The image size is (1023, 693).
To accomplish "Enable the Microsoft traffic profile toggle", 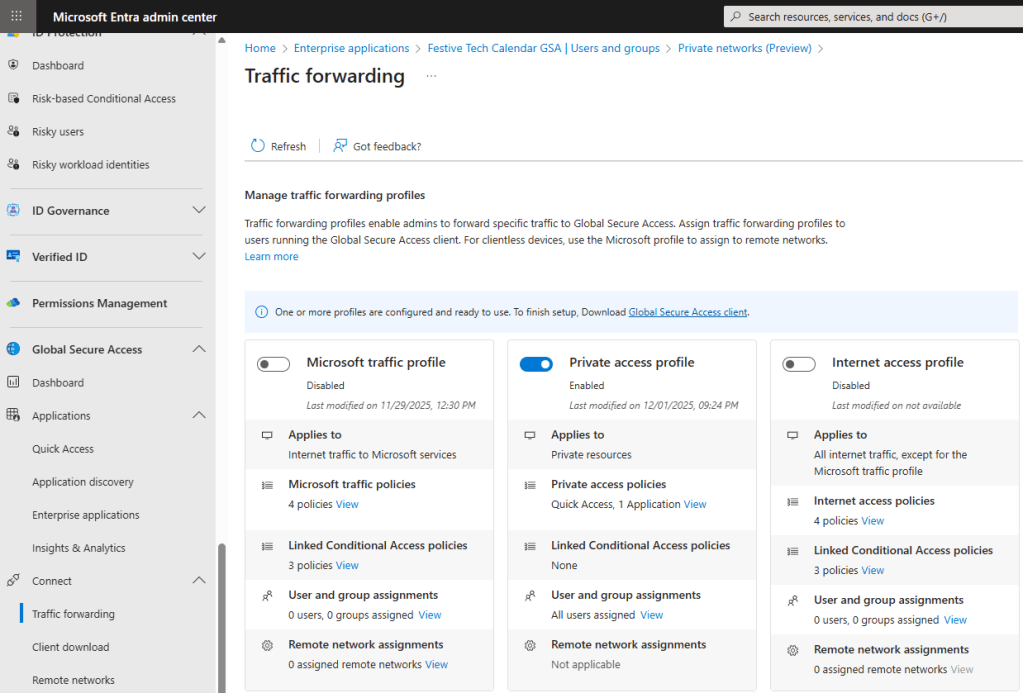I will tap(273, 365).
